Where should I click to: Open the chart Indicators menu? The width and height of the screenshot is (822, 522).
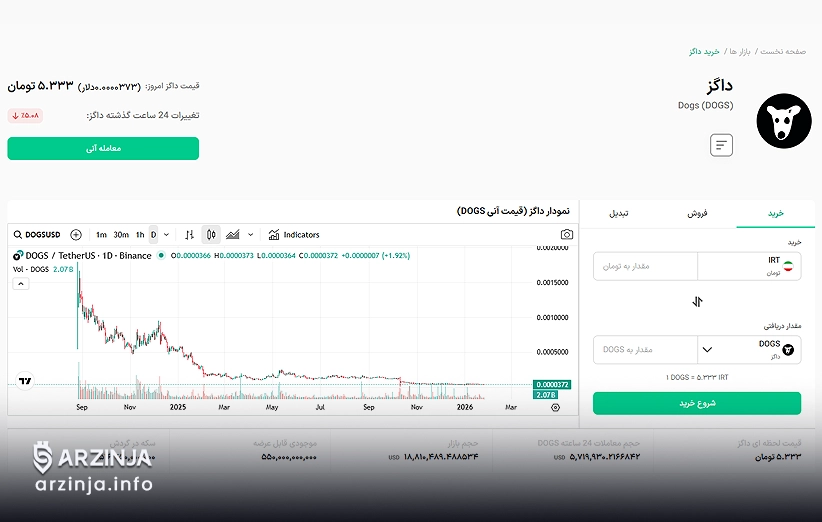(294, 235)
